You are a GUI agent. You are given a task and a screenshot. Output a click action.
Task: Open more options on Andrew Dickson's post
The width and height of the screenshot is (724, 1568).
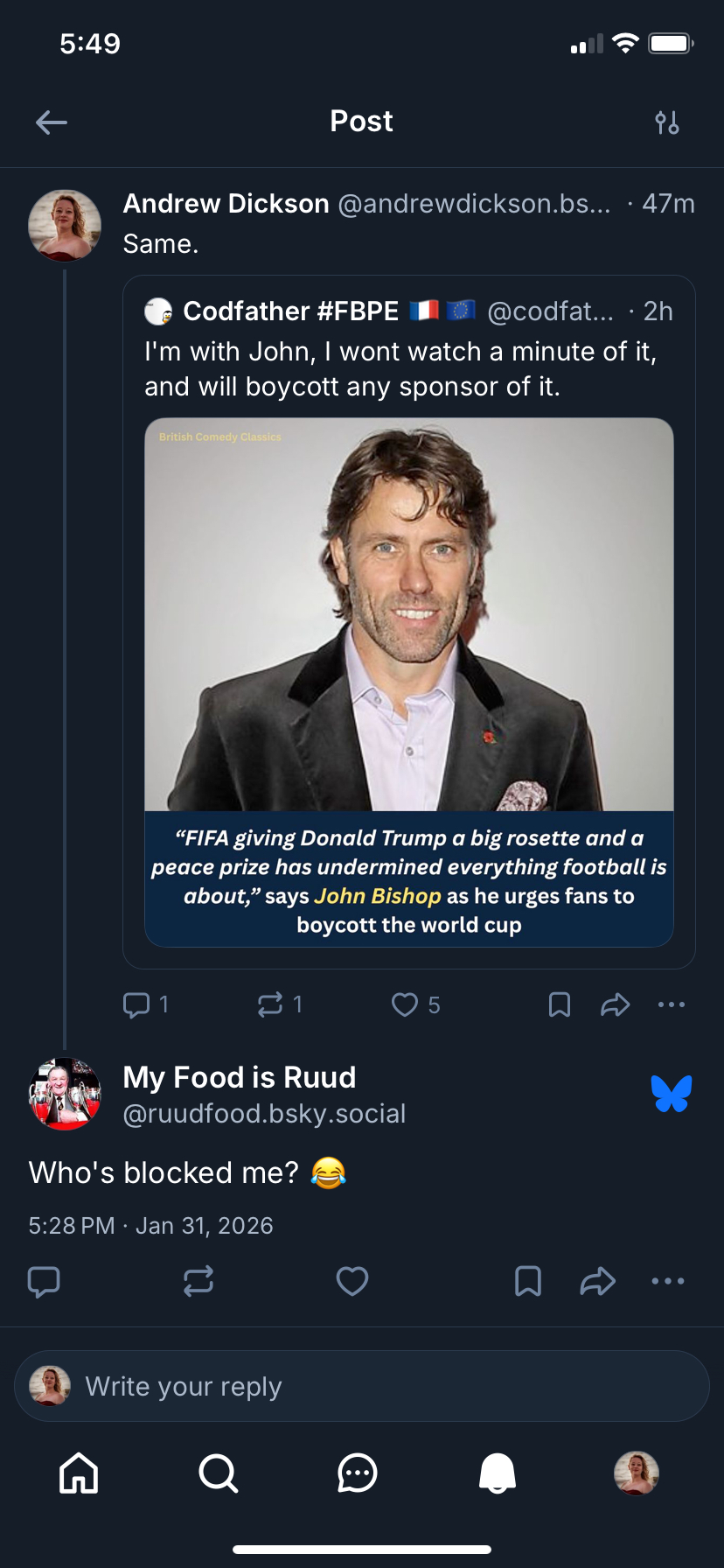672,1004
